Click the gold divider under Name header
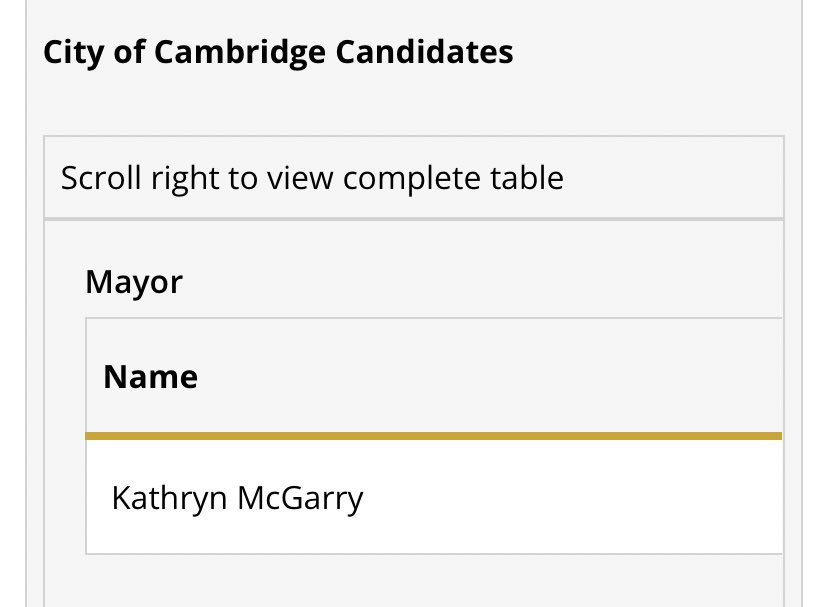The height and width of the screenshot is (607, 827). click(434, 436)
